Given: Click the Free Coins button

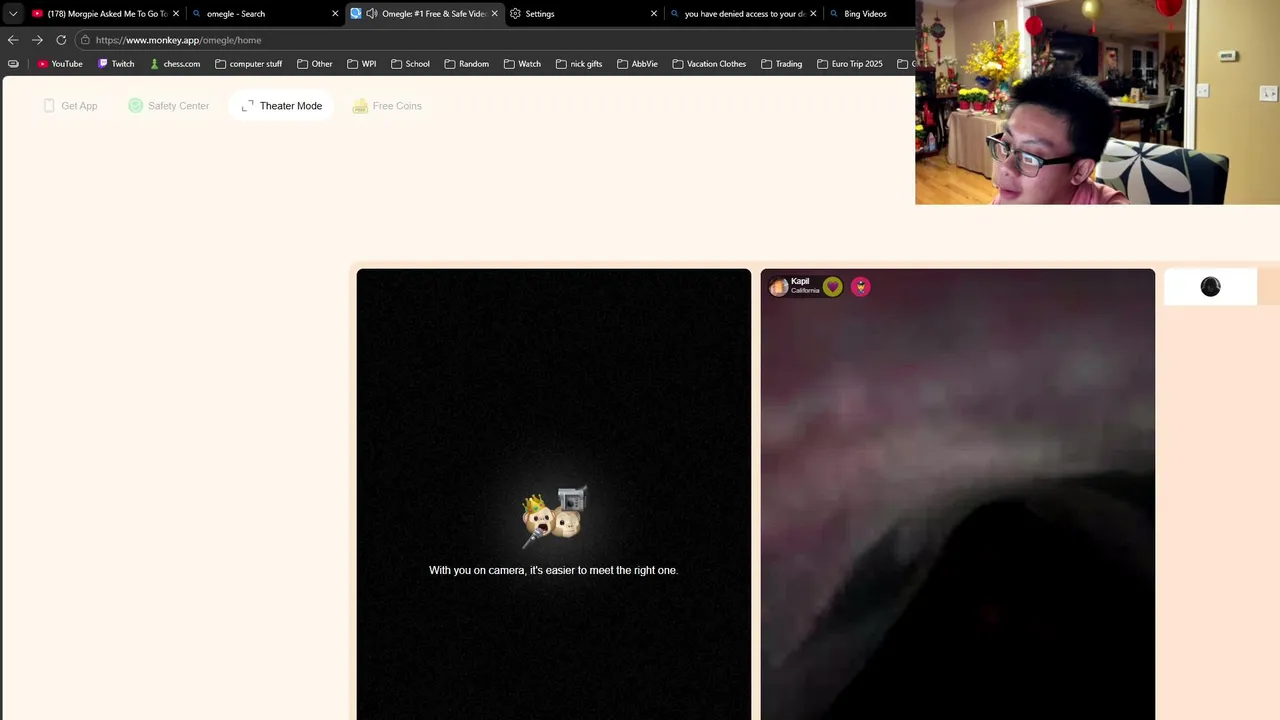Looking at the screenshot, I should click(x=387, y=106).
